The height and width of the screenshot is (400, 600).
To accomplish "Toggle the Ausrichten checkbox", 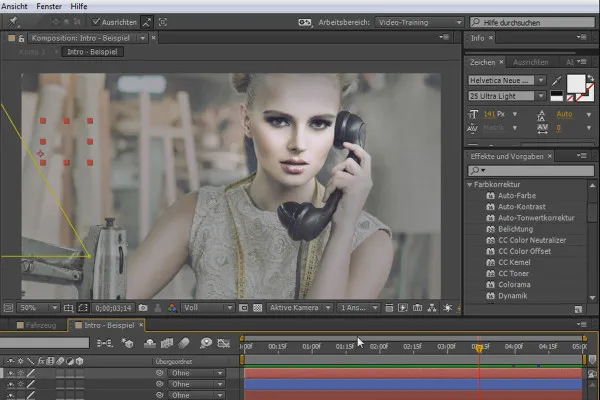I will tap(96, 21).
